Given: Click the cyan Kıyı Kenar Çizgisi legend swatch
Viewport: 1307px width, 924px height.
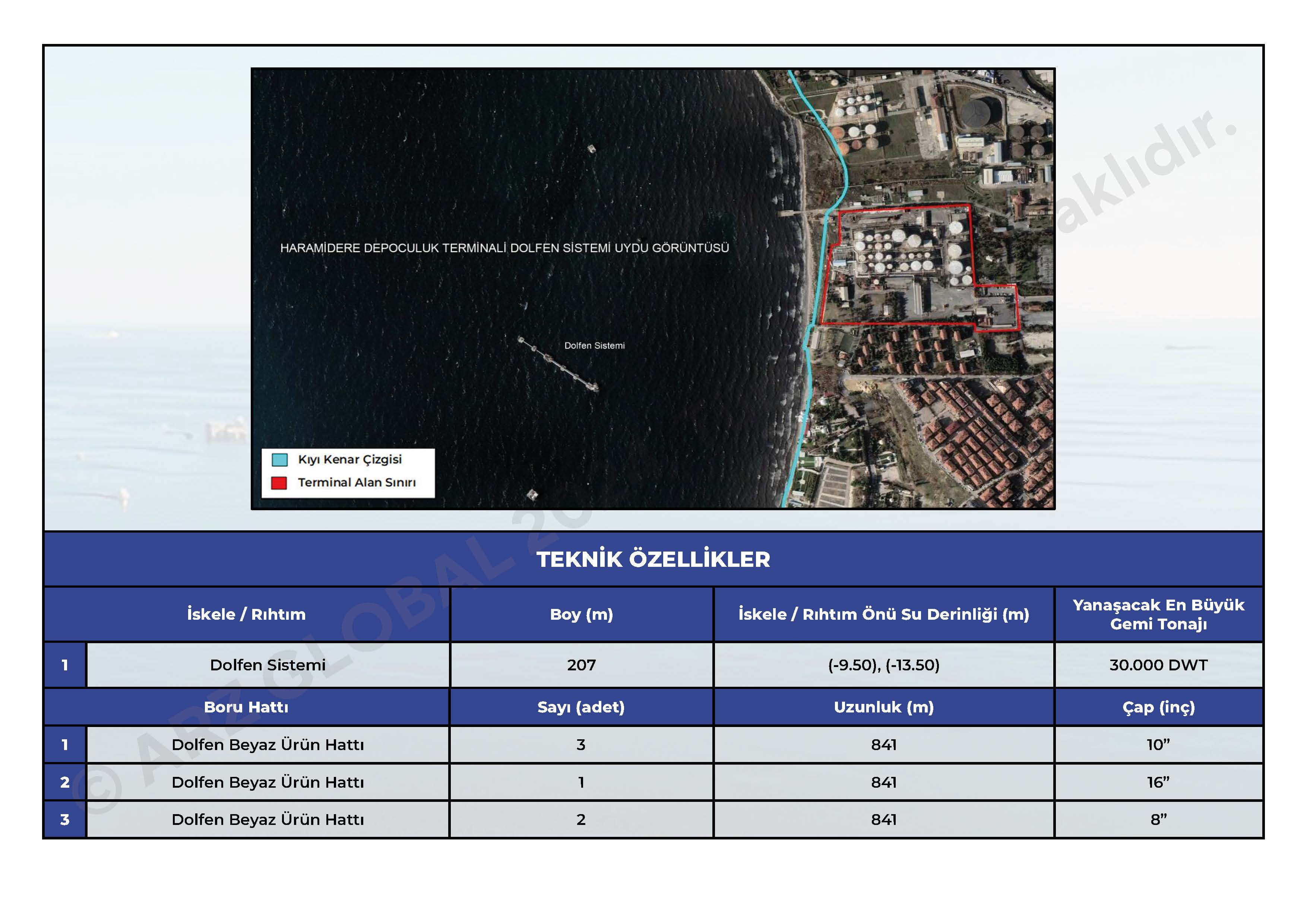Looking at the screenshot, I should pyautogui.click(x=279, y=460).
